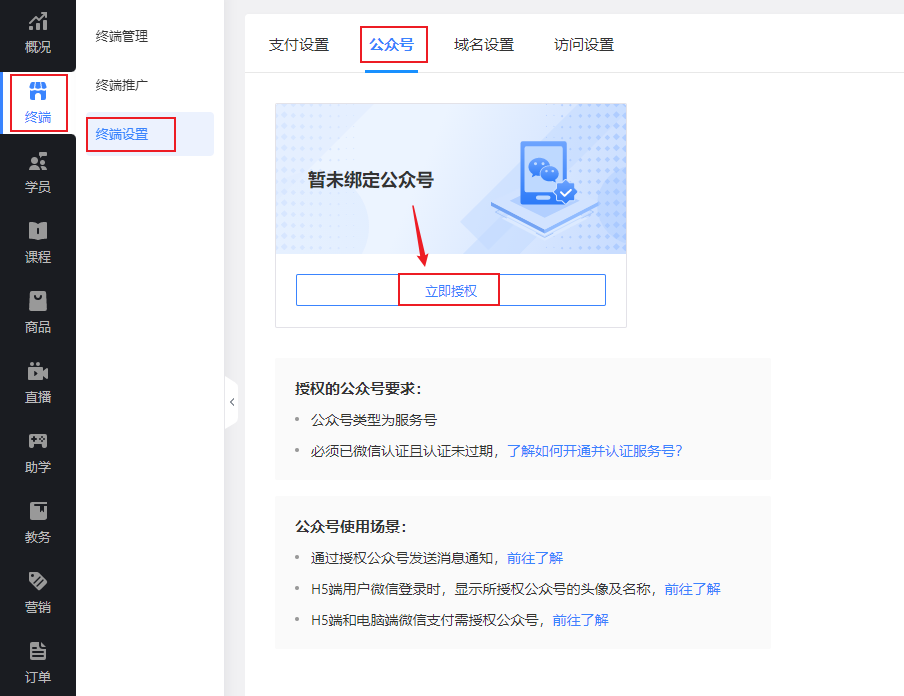Open the 学员 students section
Screen dimensions: 904x696
pyautogui.click(x=37, y=173)
